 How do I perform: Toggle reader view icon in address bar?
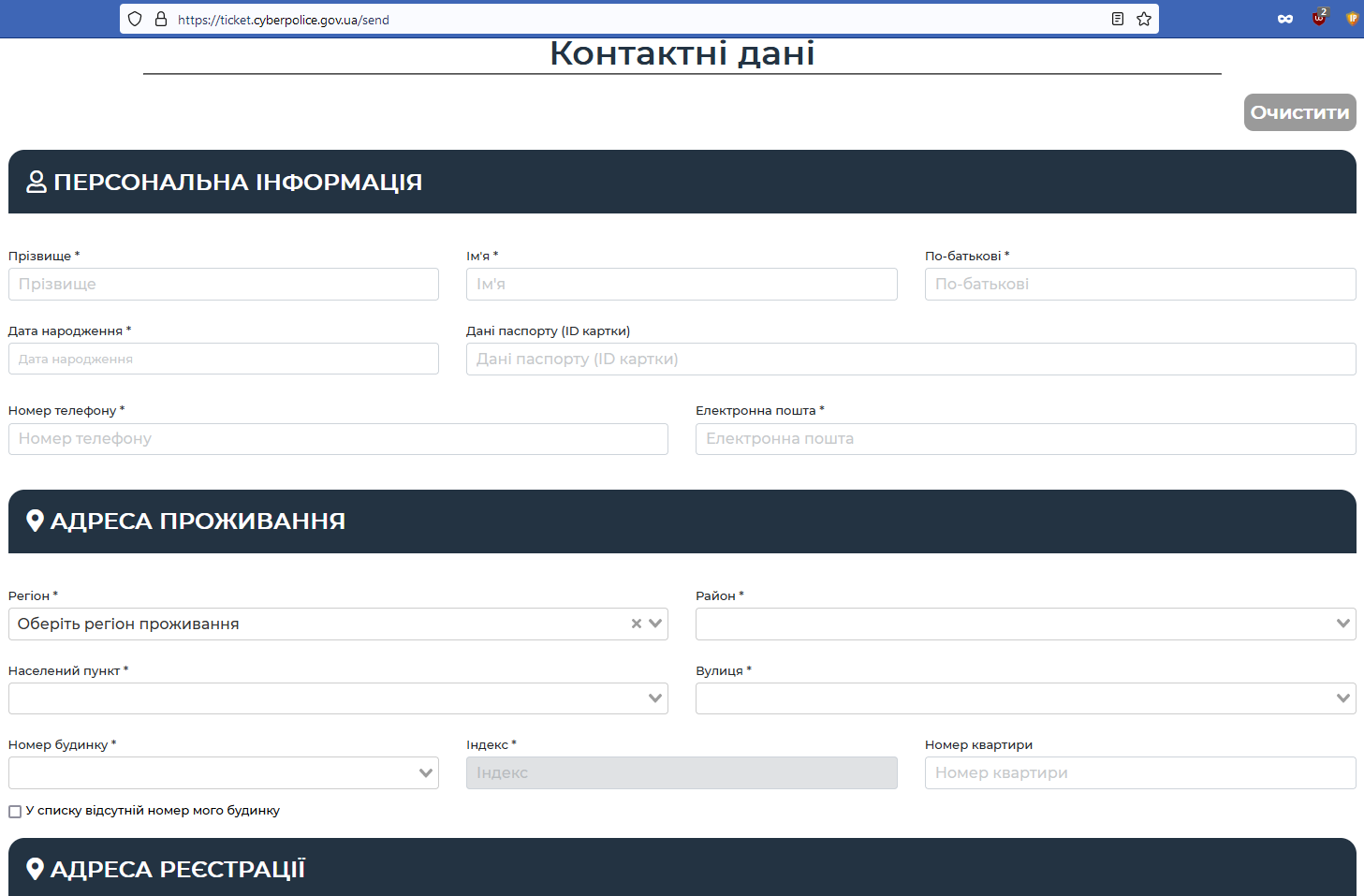(x=1117, y=19)
